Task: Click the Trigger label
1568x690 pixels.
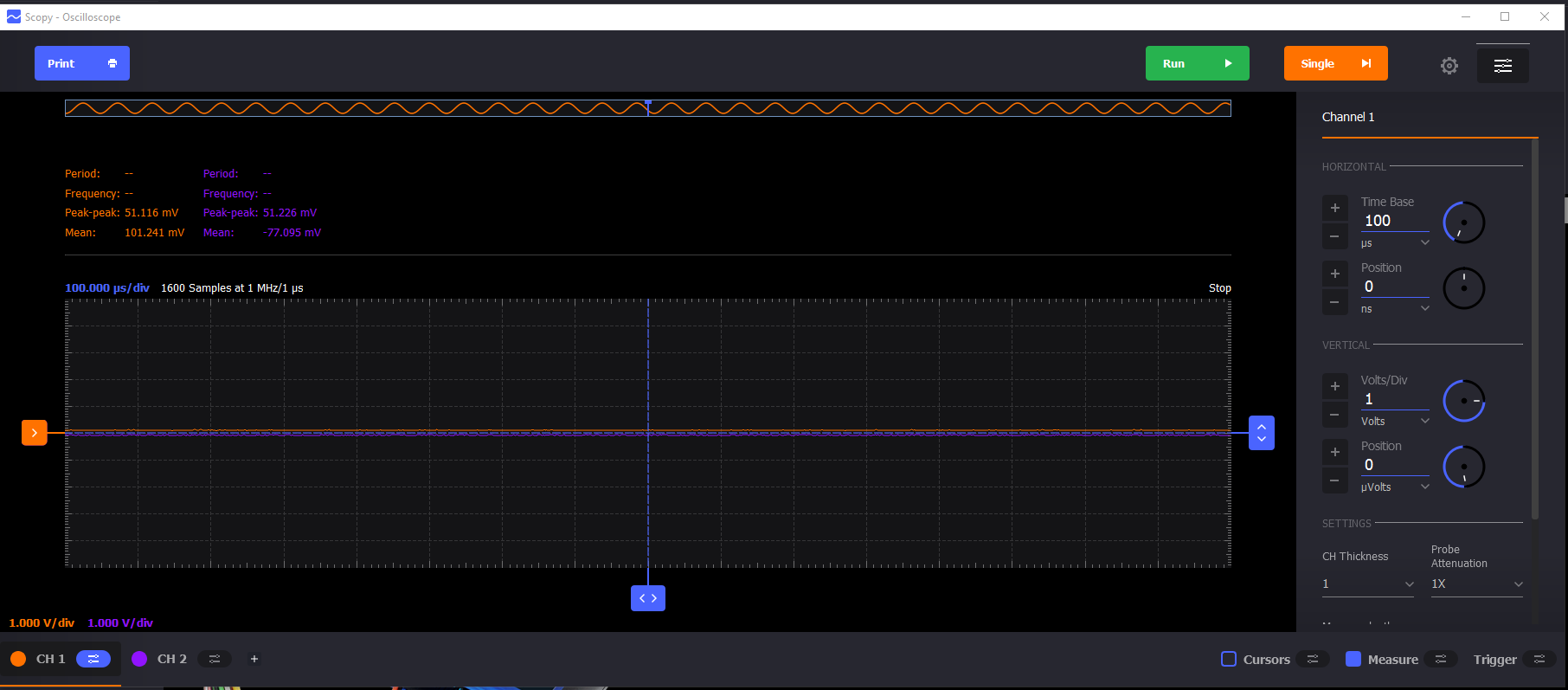Action: 1495,660
